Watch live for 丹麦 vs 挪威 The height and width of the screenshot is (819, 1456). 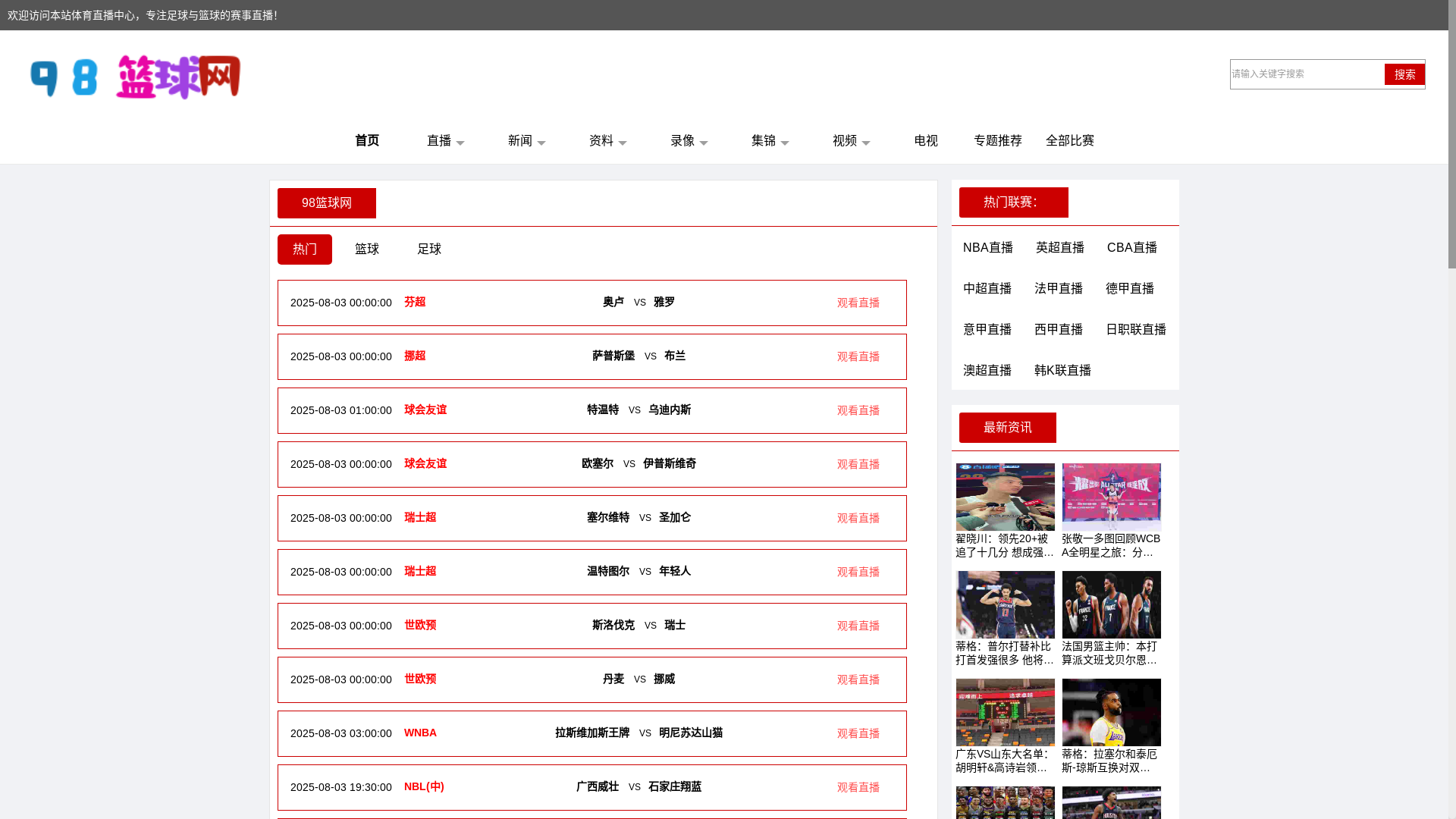[858, 680]
